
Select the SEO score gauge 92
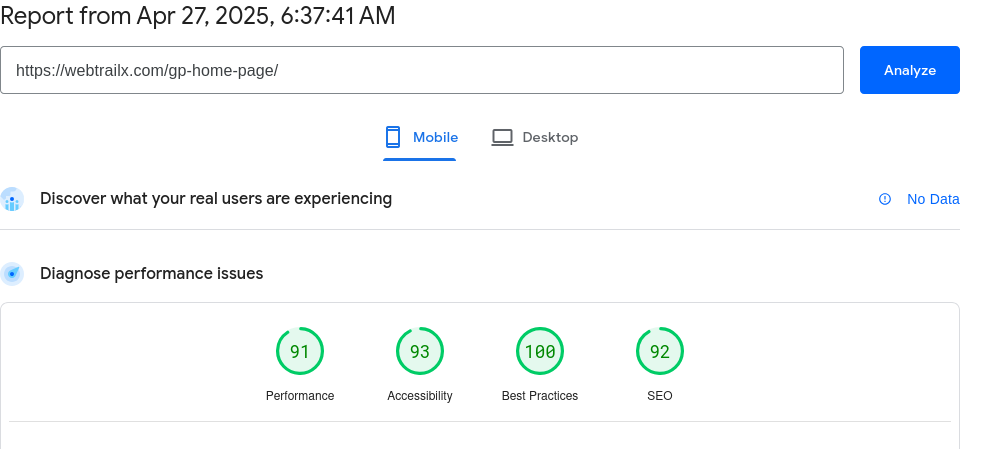[x=660, y=351]
